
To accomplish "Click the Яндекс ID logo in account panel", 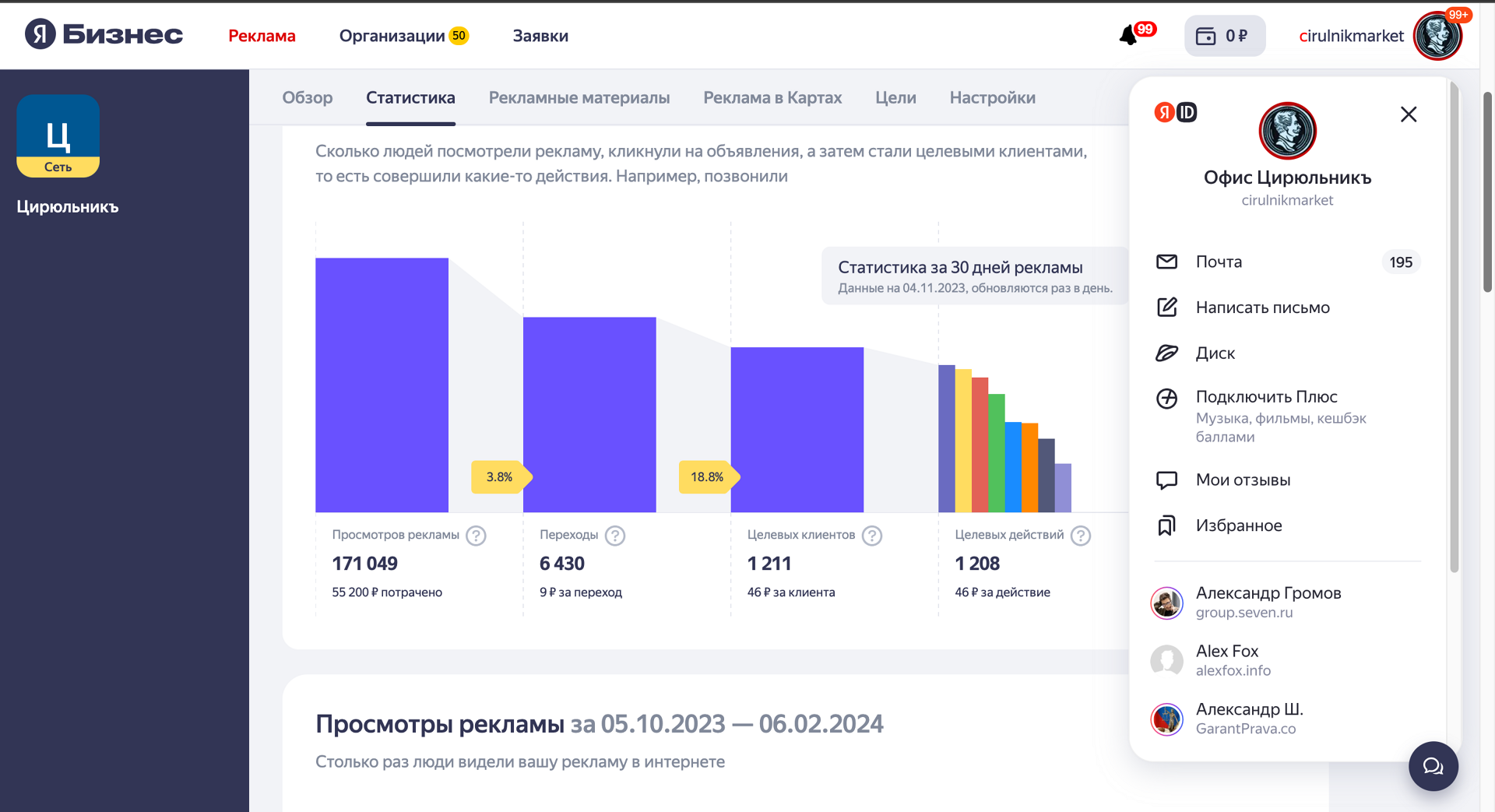I will pyautogui.click(x=1176, y=112).
